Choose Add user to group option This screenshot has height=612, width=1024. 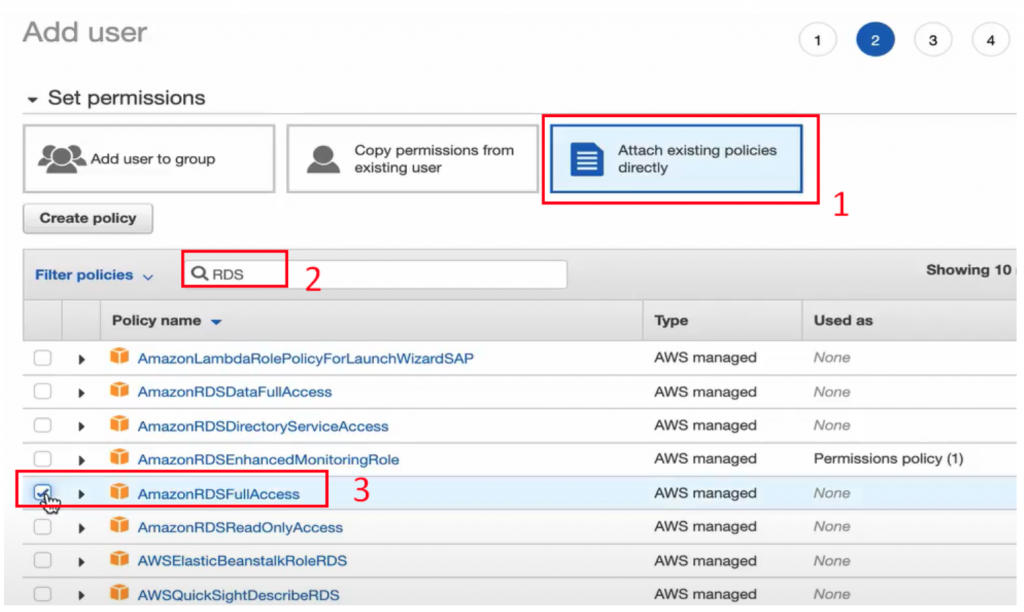(149, 159)
